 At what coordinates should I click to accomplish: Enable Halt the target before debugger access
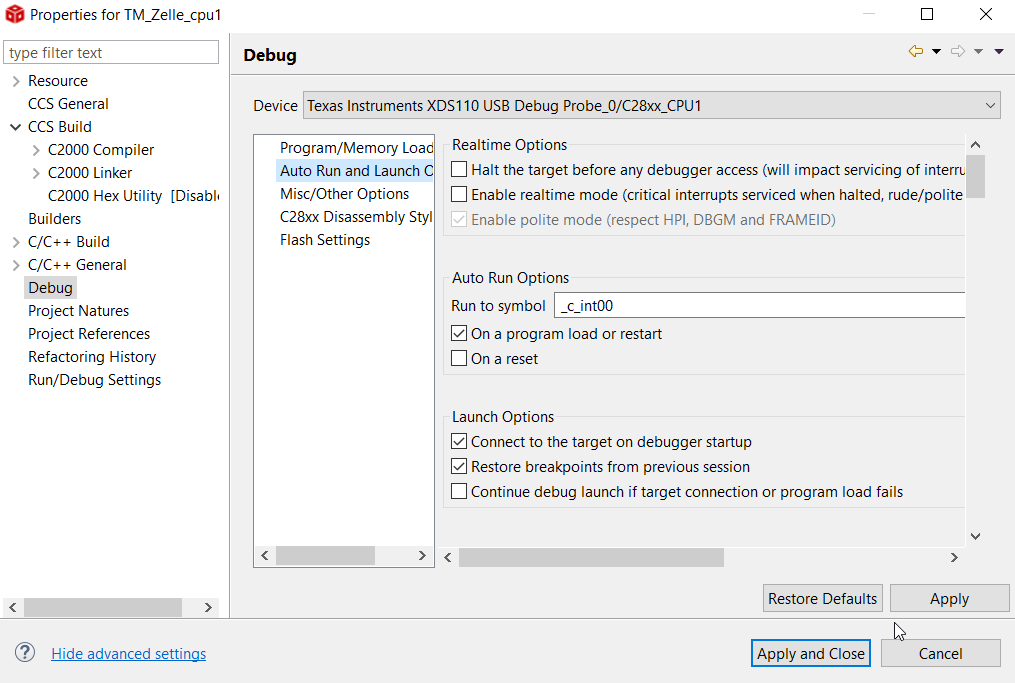tap(460, 170)
